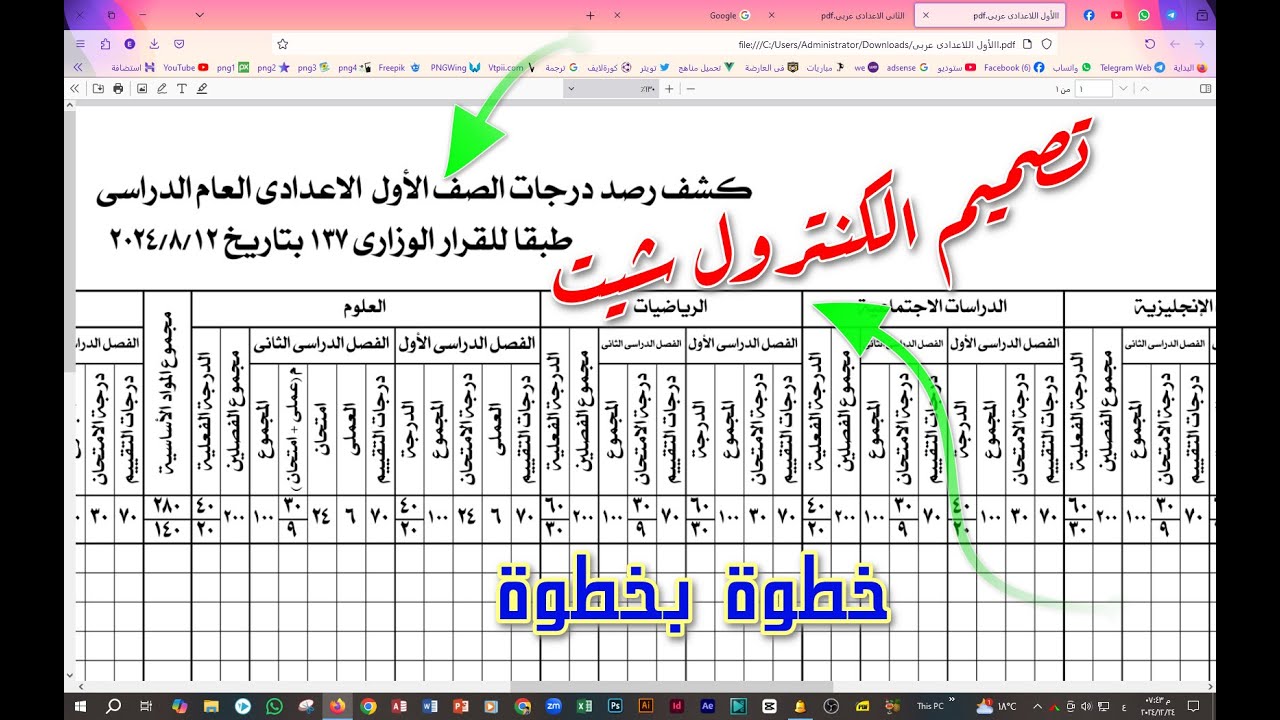Click the PDF page number input field
Screen dimensions: 1280x720
[x=1093, y=89]
